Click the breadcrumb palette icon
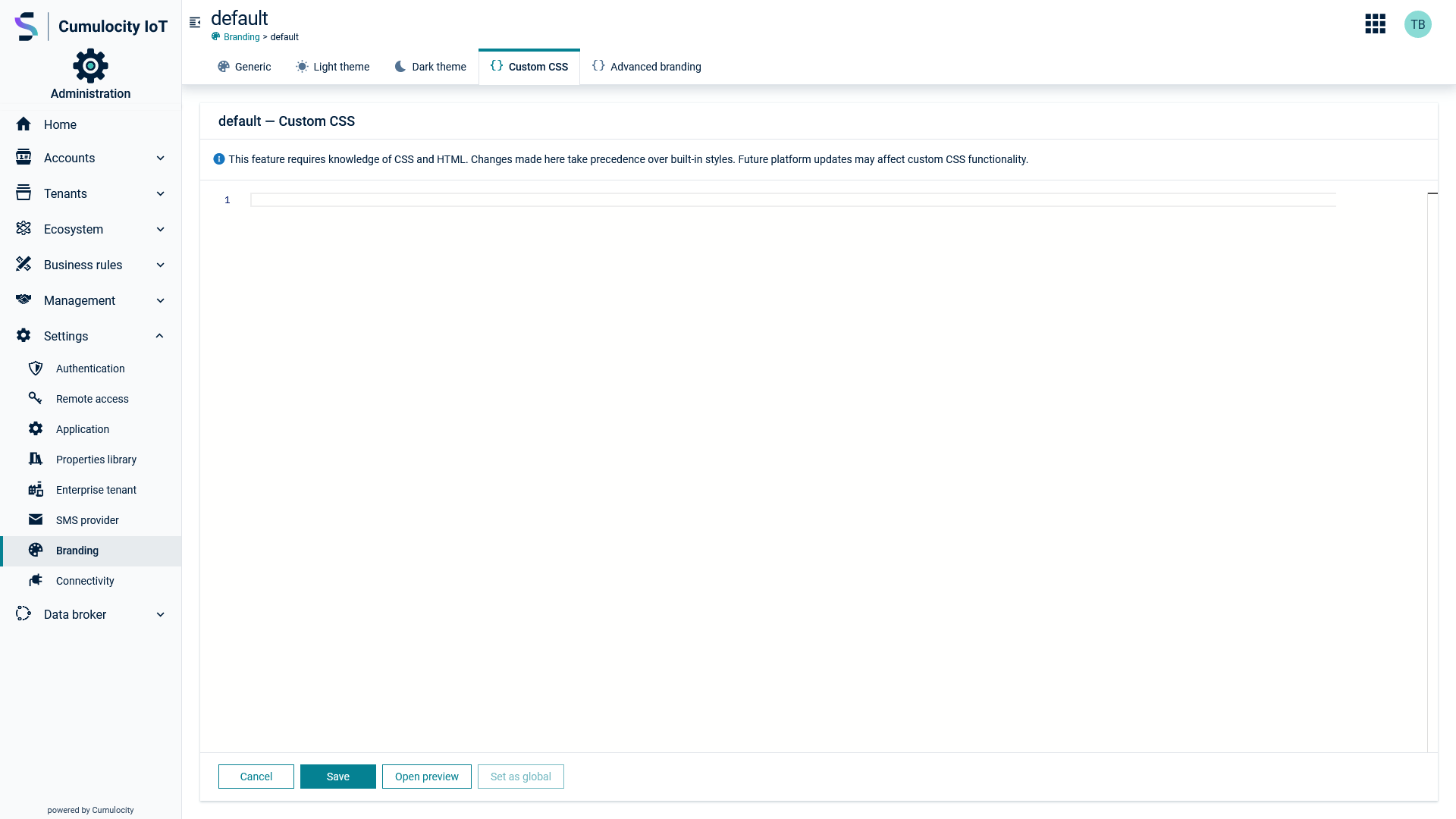1456x819 pixels. coord(216,36)
